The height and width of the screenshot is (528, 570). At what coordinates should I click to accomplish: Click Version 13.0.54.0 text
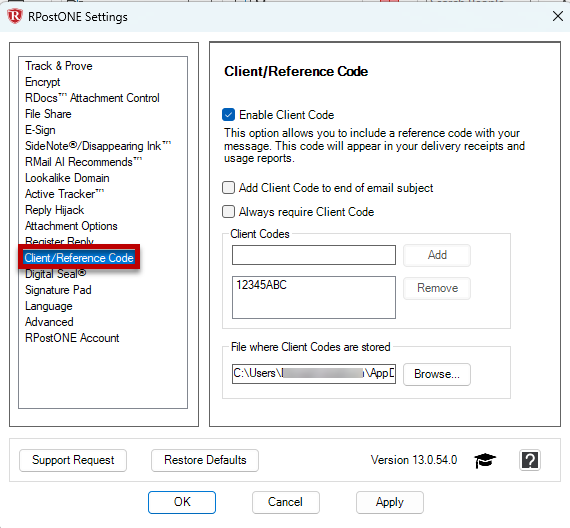coord(414,460)
